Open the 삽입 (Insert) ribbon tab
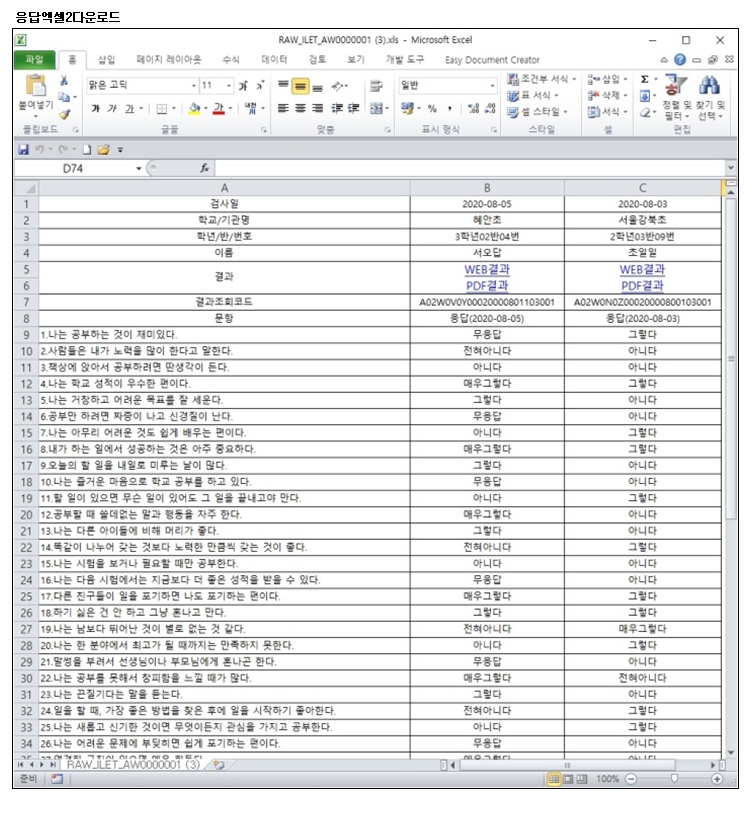Viewport: 754px width, 815px height. point(106,60)
